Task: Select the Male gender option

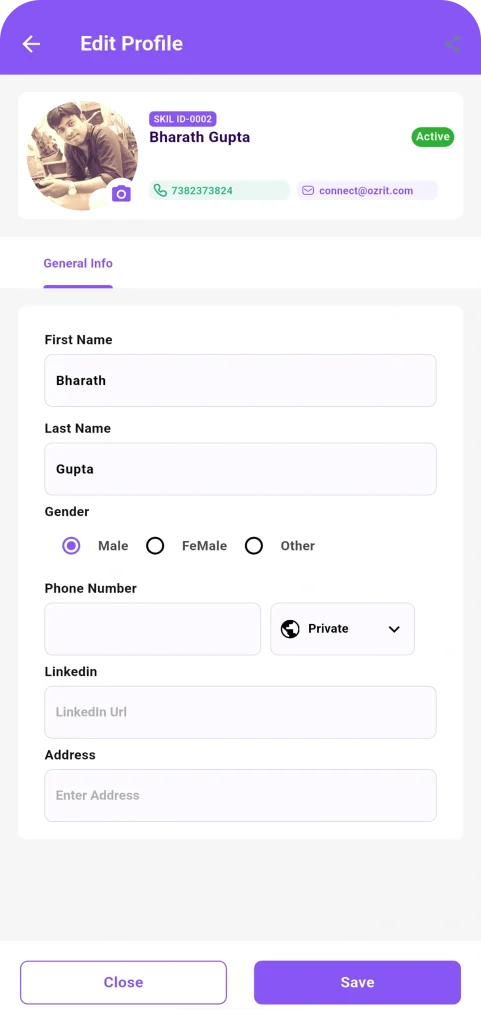Action: coord(71,546)
